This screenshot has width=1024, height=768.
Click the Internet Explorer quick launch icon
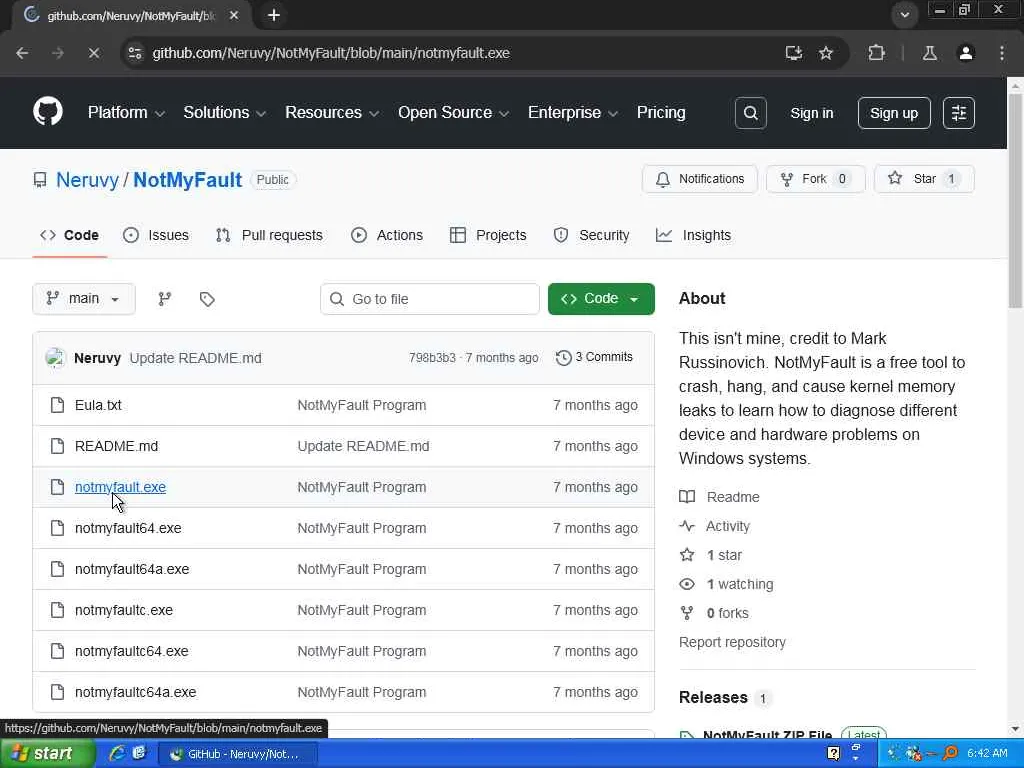[117, 753]
